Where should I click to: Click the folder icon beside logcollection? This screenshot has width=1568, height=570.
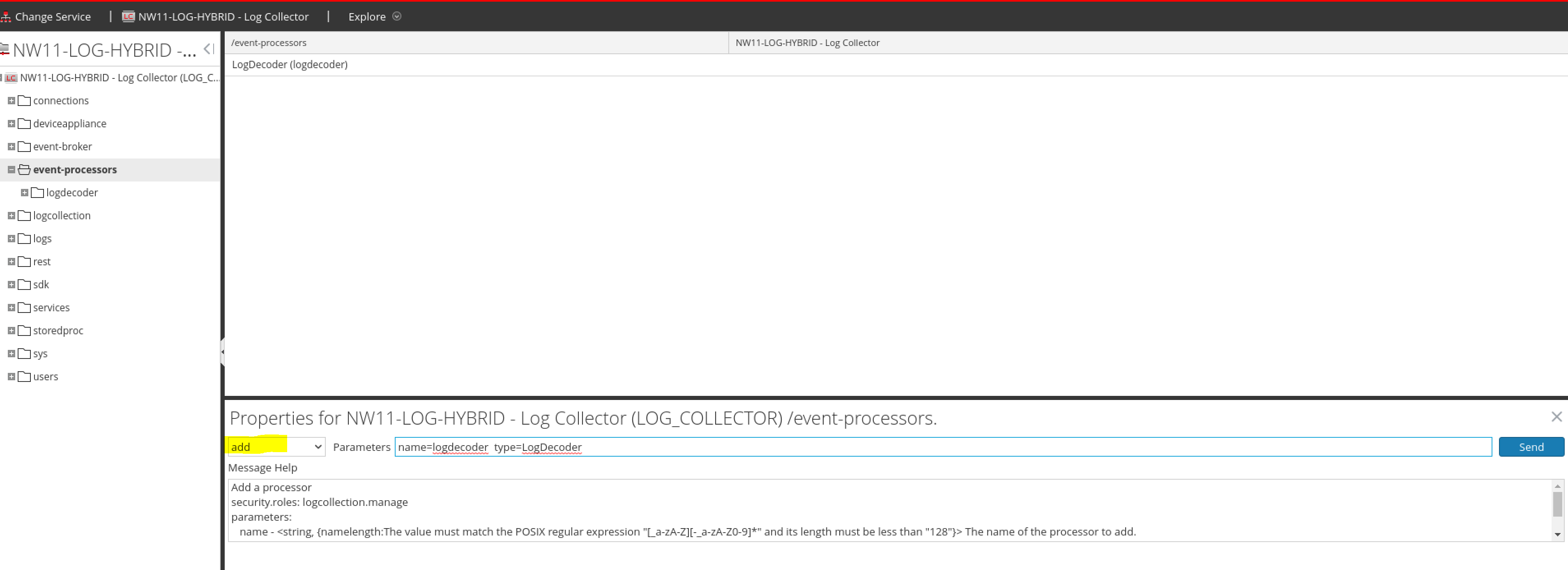click(x=24, y=215)
